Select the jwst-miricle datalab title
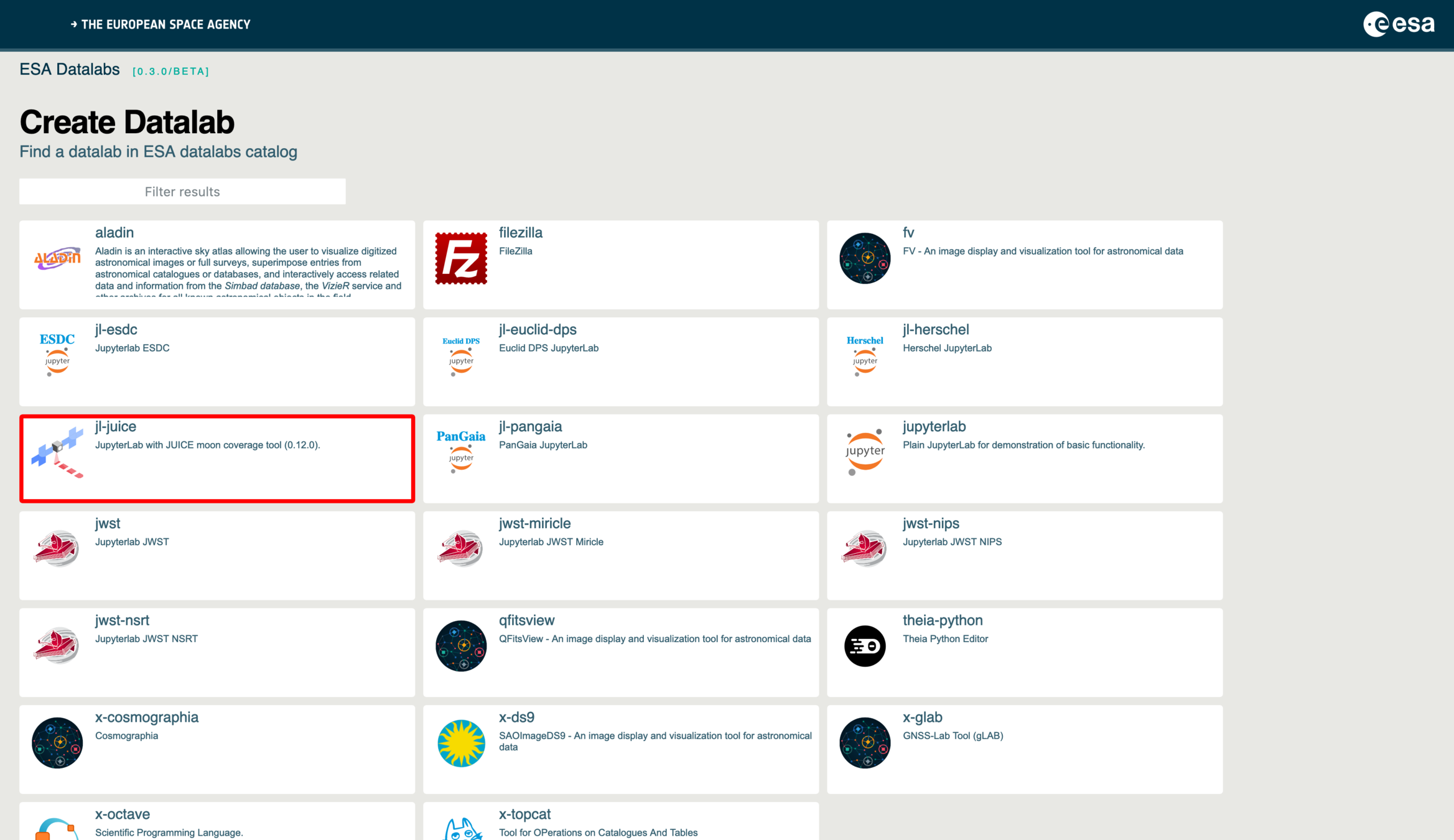This screenshot has height=840, width=1454. point(534,524)
